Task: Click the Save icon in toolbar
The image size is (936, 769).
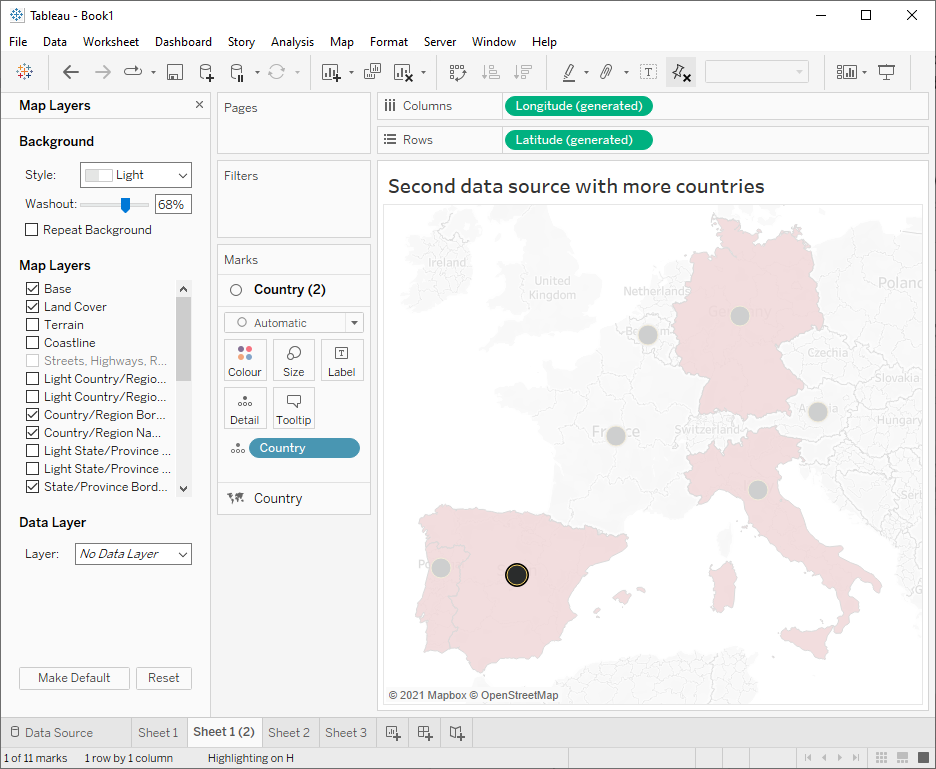Action: tap(175, 72)
